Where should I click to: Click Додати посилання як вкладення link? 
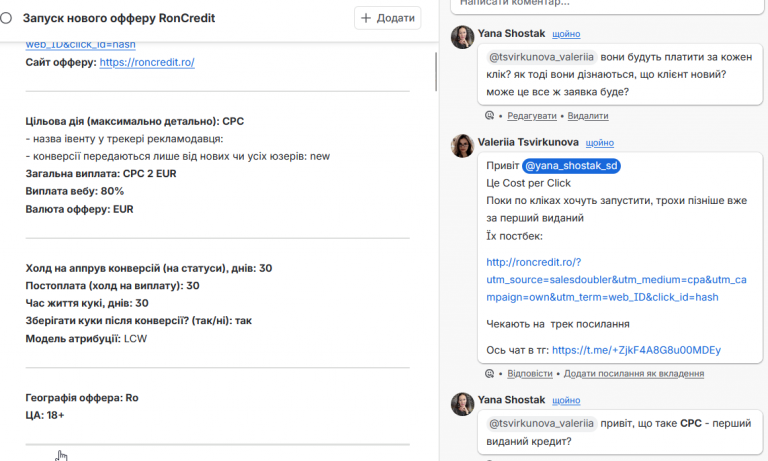coord(634,374)
